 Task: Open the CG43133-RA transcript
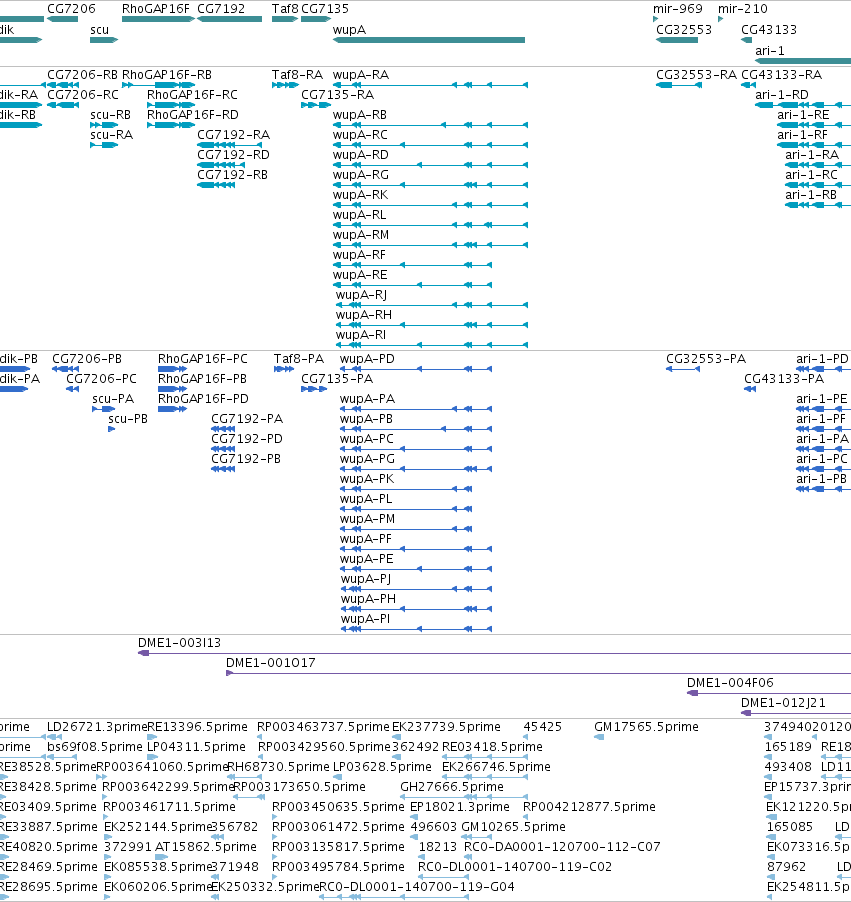[x=781, y=75]
